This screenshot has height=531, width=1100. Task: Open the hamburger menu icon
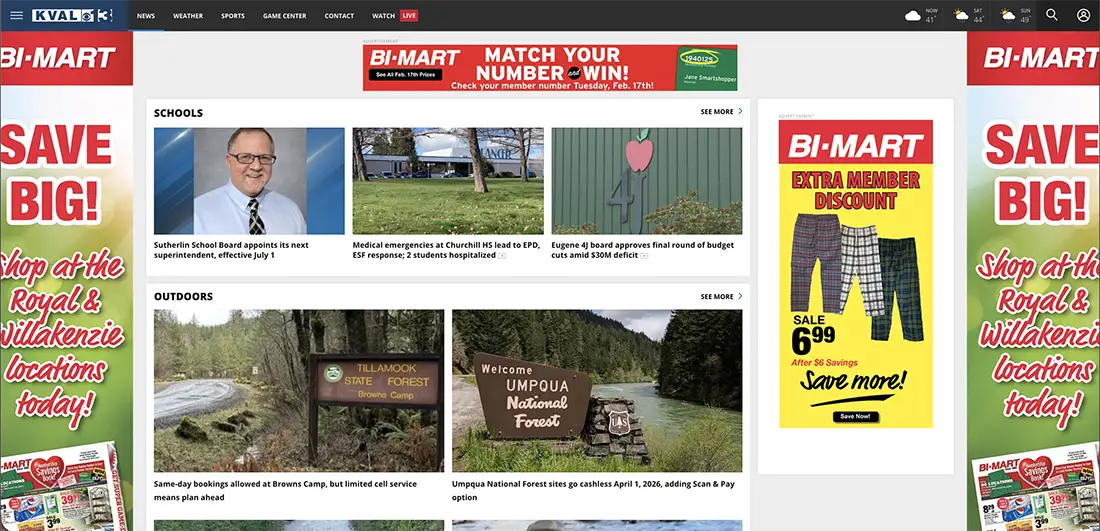tap(16, 15)
